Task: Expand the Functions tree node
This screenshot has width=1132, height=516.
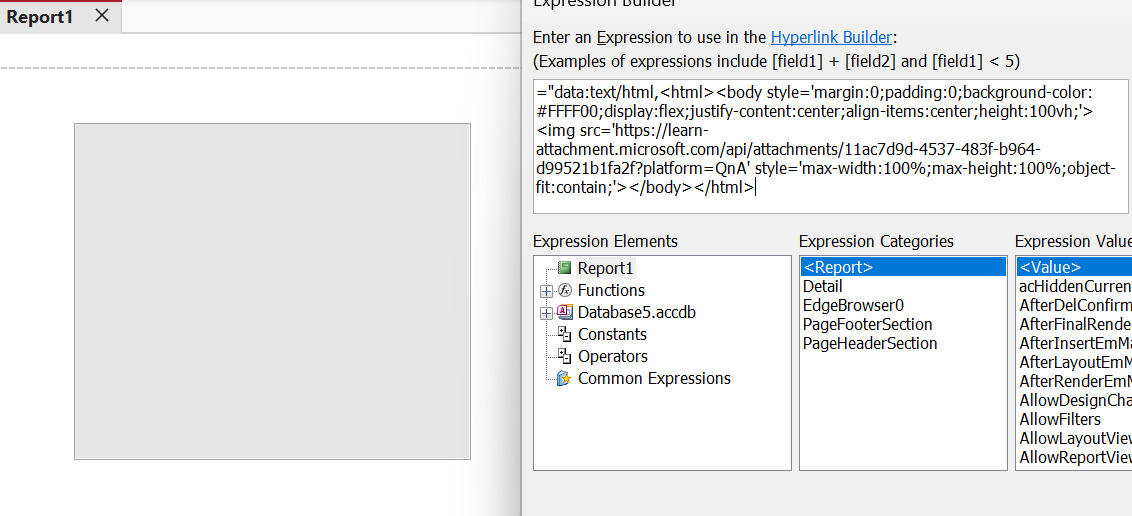Action: [547, 292]
